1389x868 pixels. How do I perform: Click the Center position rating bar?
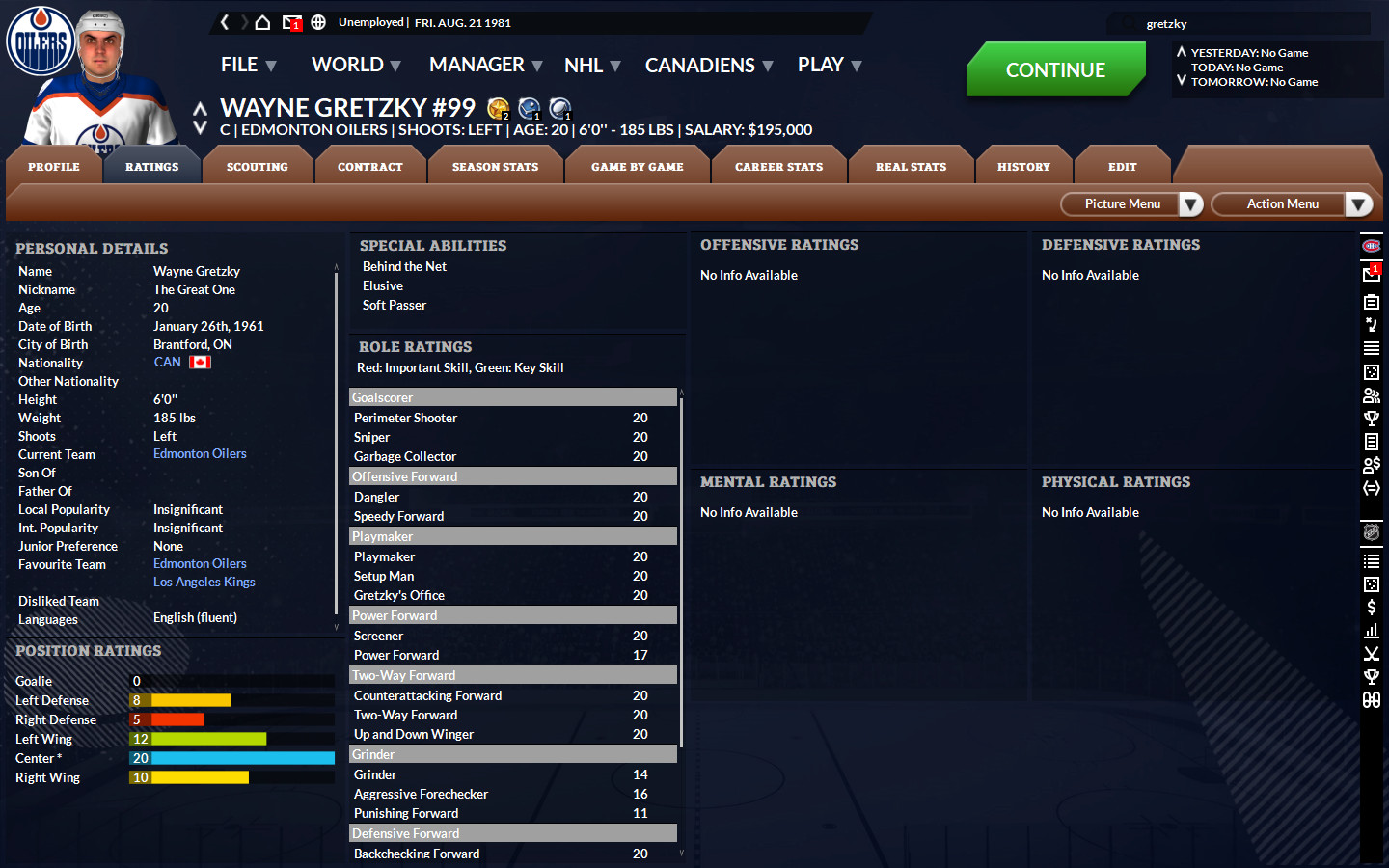[x=231, y=758]
